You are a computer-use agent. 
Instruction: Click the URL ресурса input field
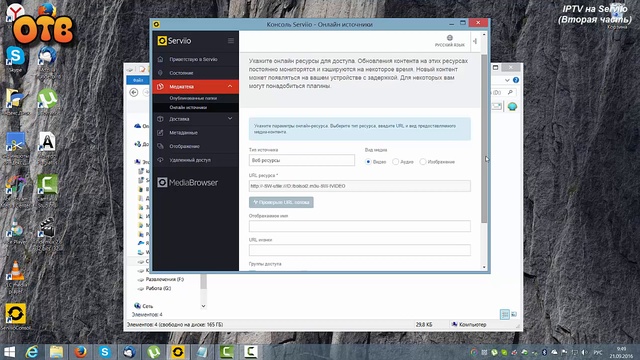point(360,186)
